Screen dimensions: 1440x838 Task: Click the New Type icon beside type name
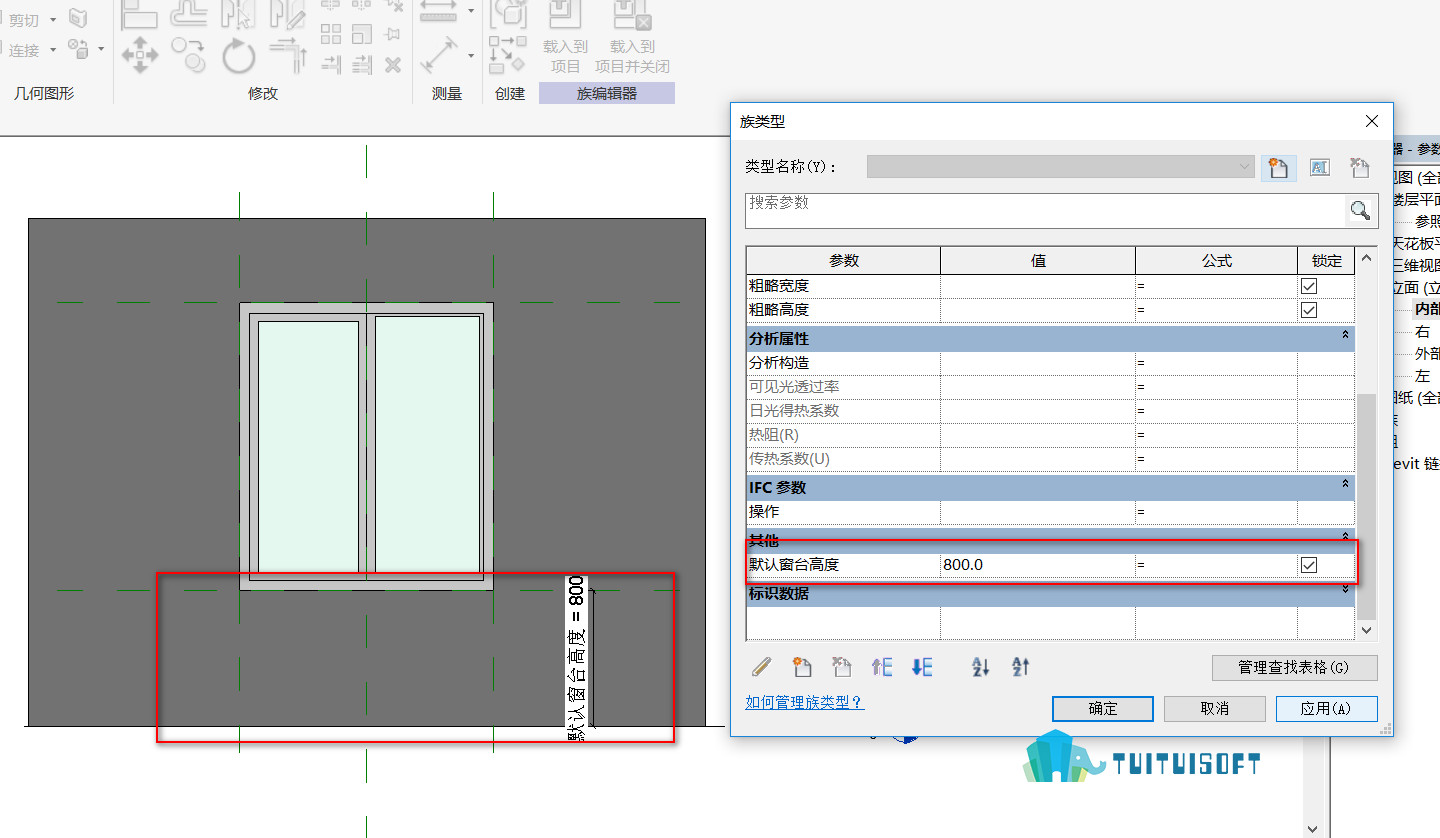(1277, 168)
